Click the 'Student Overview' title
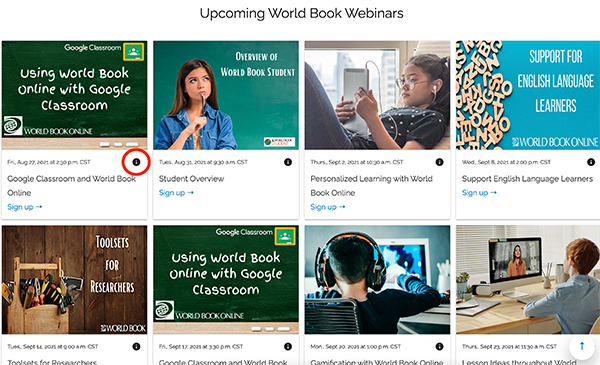 [x=191, y=179]
